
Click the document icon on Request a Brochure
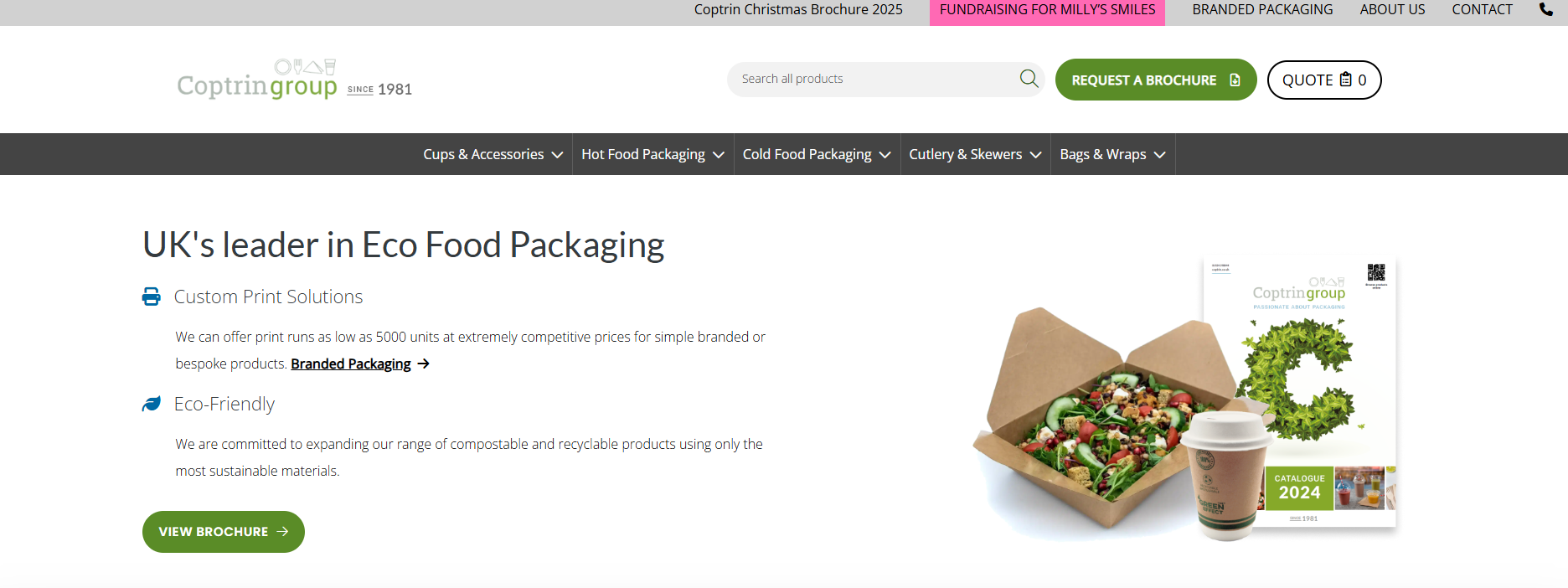click(1235, 80)
